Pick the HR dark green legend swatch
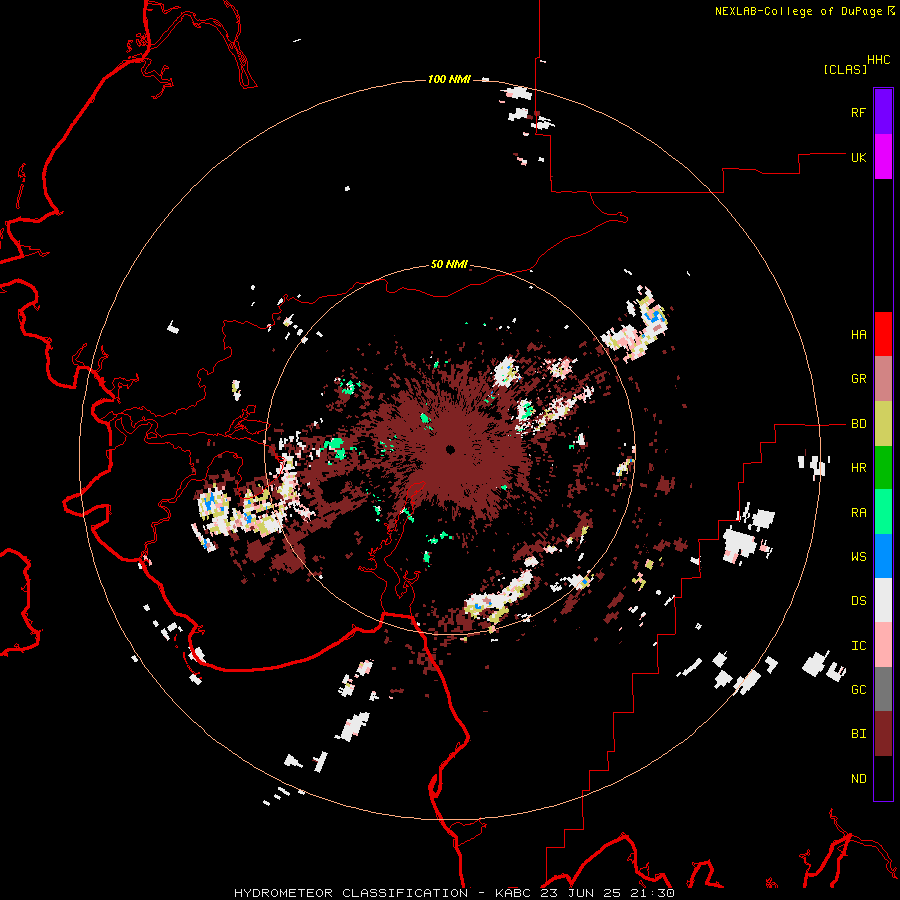This screenshot has width=900, height=900. click(883, 468)
